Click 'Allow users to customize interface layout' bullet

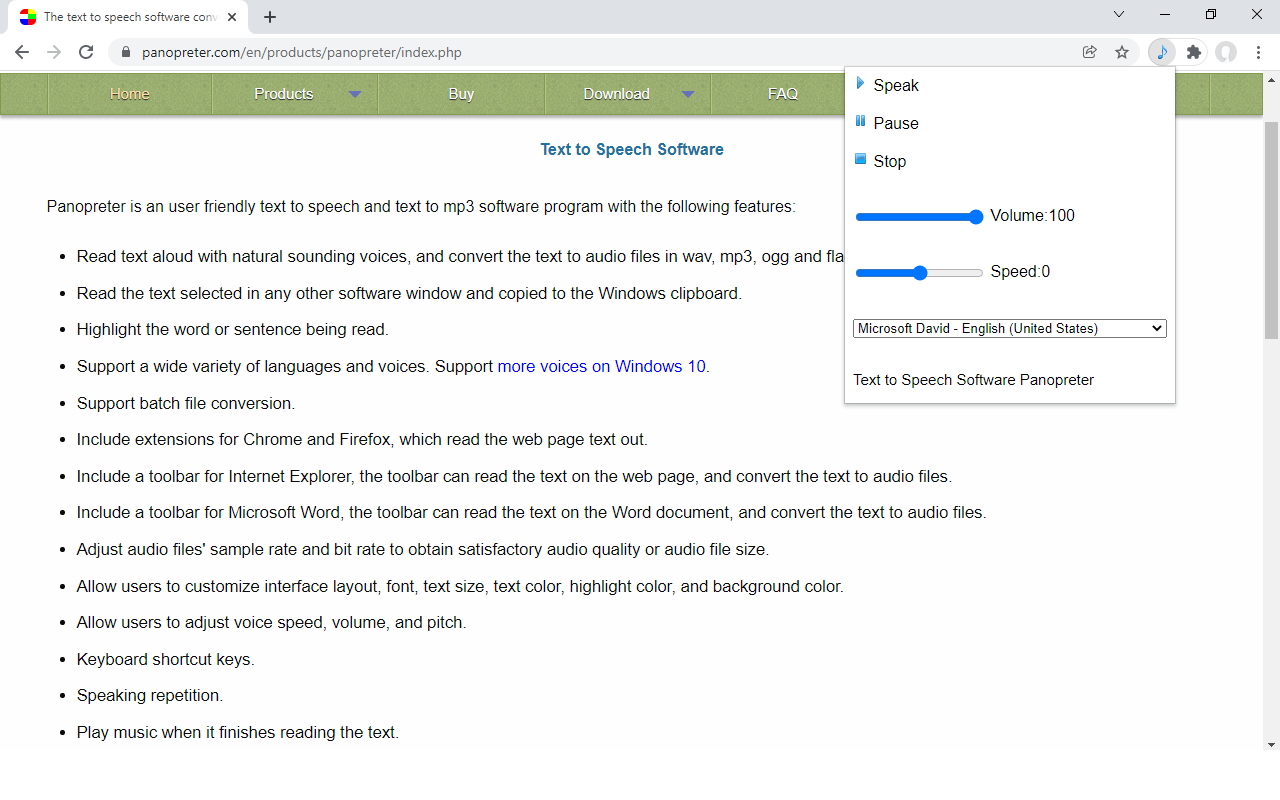click(460, 586)
